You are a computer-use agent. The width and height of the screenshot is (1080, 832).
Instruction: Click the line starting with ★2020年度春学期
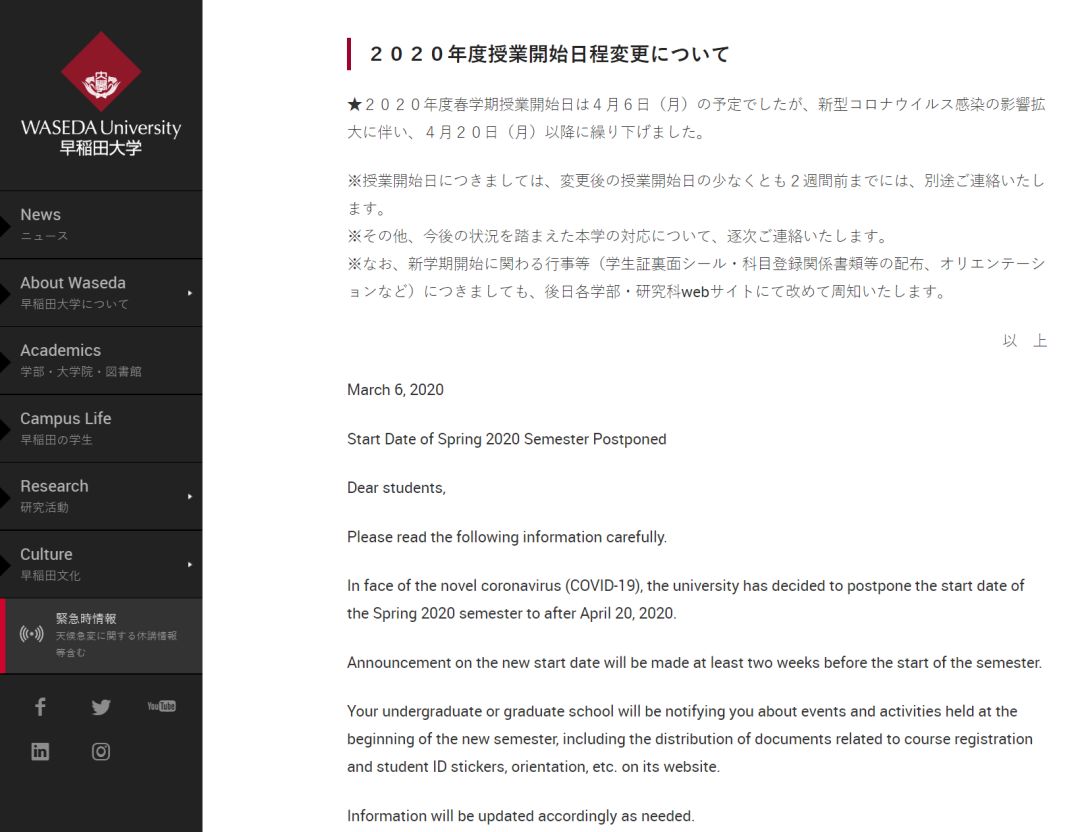point(696,118)
